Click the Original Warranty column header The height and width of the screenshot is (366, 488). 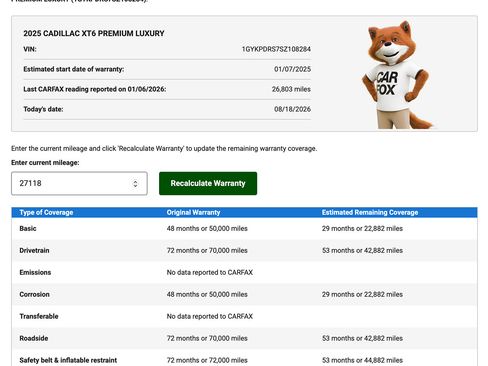click(x=193, y=212)
